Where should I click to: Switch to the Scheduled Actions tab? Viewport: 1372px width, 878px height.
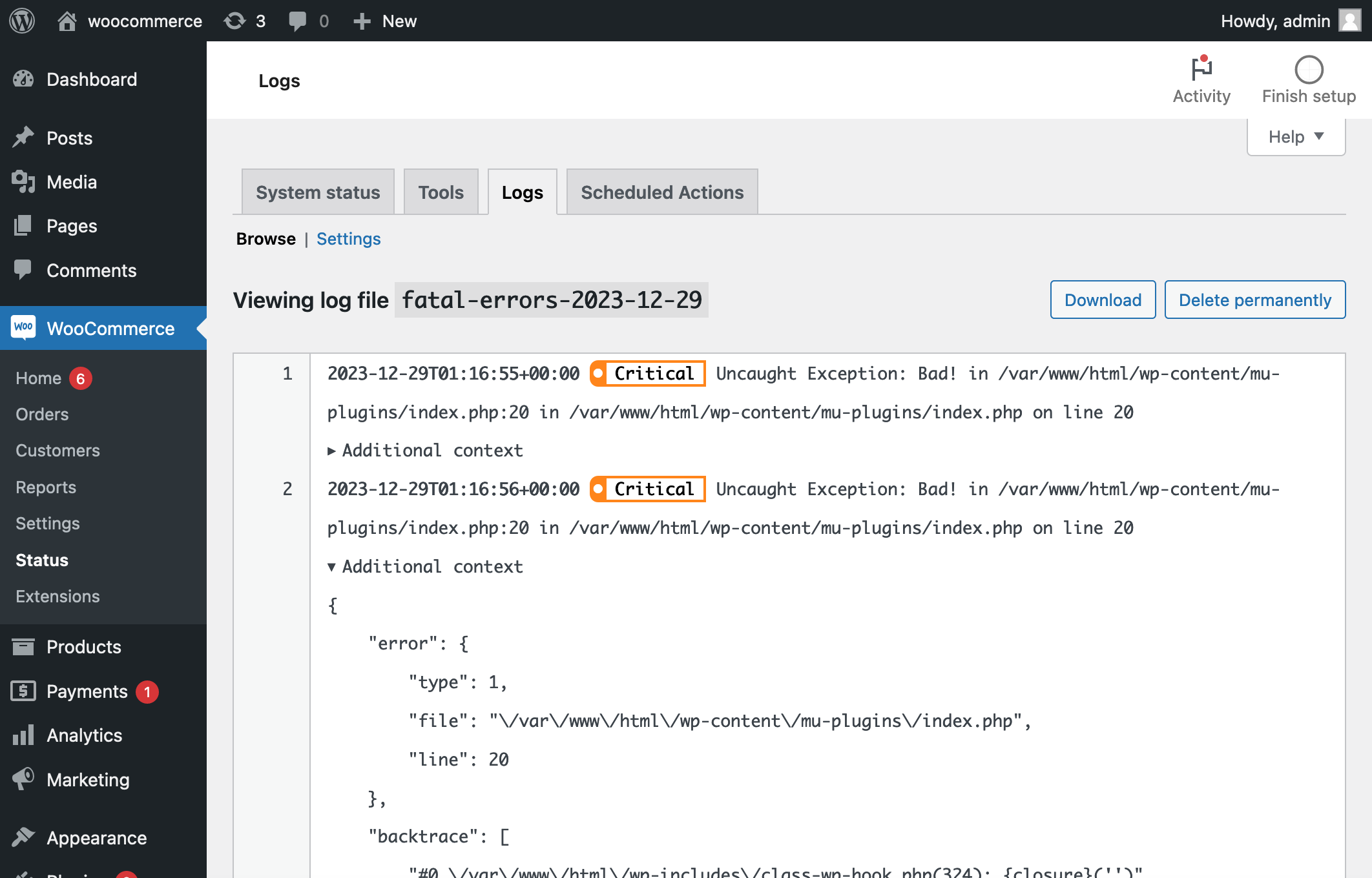coord(661,192)
